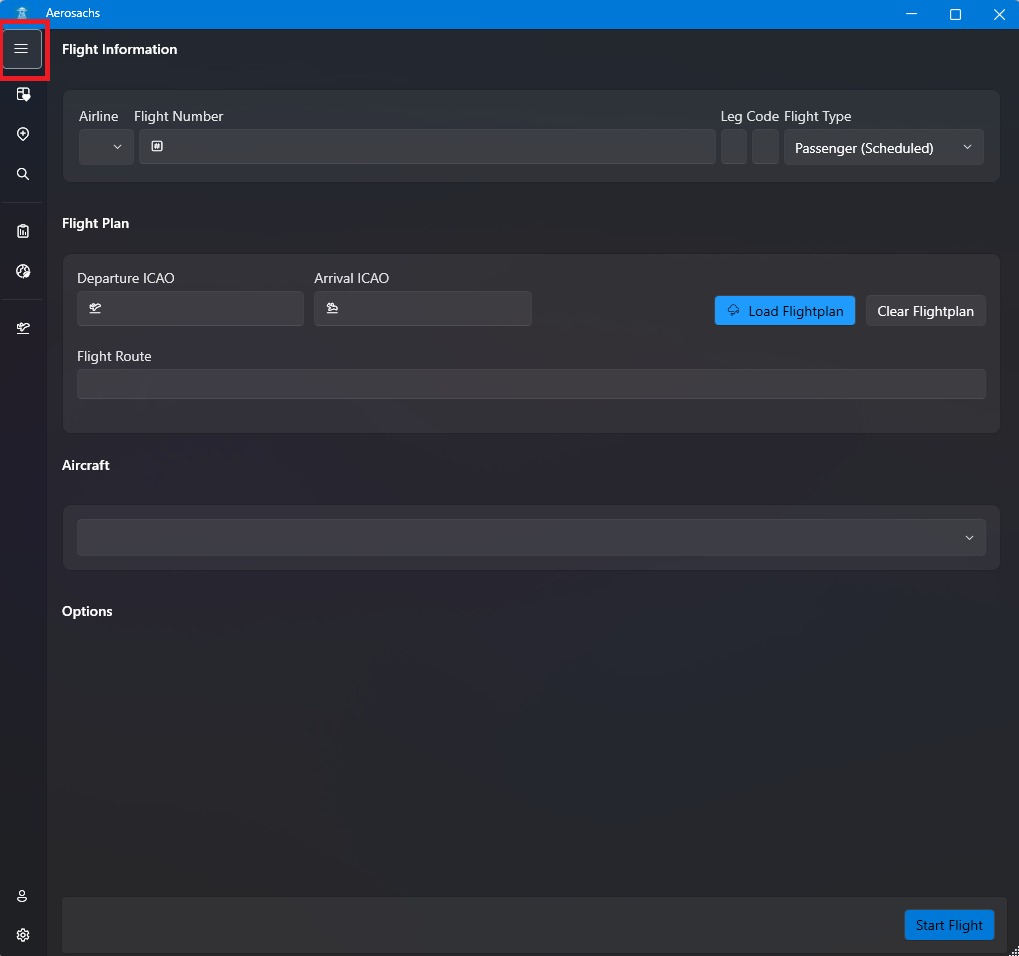The image size is (1019, 956).
Task: Click the globe sidebar icon
Action: [x=23, y=271]
